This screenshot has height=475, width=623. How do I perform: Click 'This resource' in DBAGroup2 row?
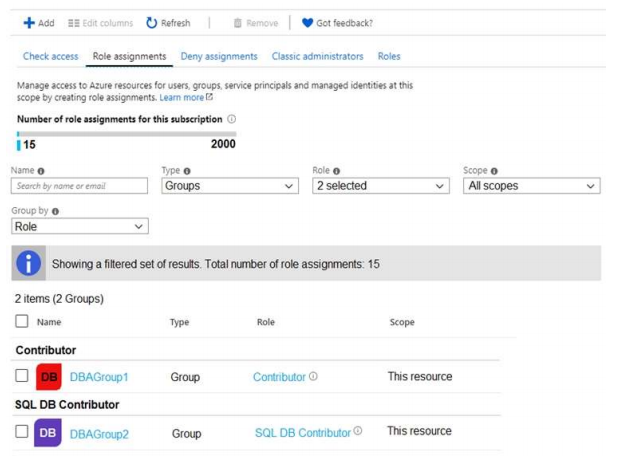coord(420,431)
